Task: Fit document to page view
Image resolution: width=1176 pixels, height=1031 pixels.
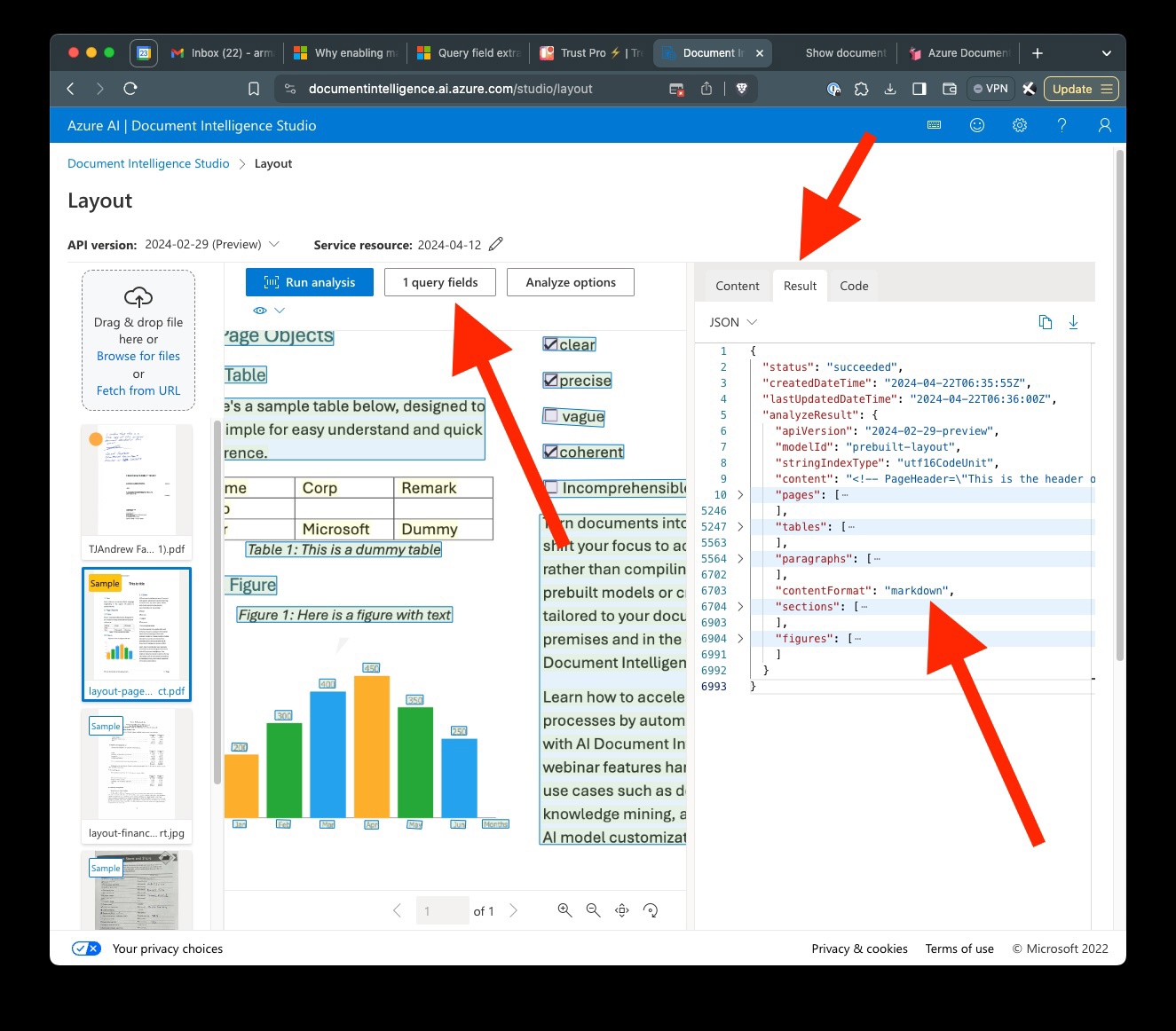Action: pos(621,909)
